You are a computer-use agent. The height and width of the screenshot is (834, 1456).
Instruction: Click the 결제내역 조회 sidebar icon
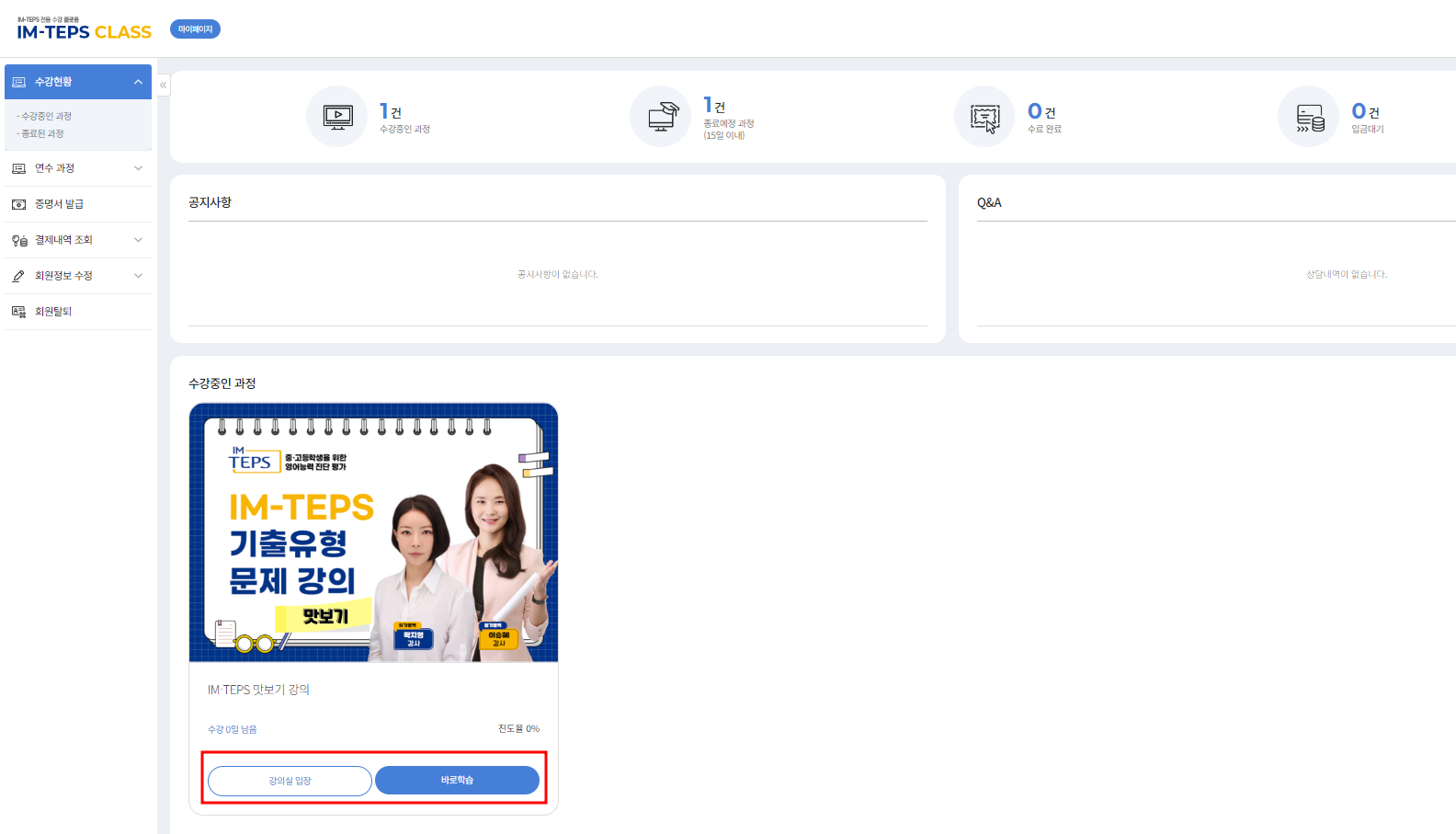tap(18, 240)
